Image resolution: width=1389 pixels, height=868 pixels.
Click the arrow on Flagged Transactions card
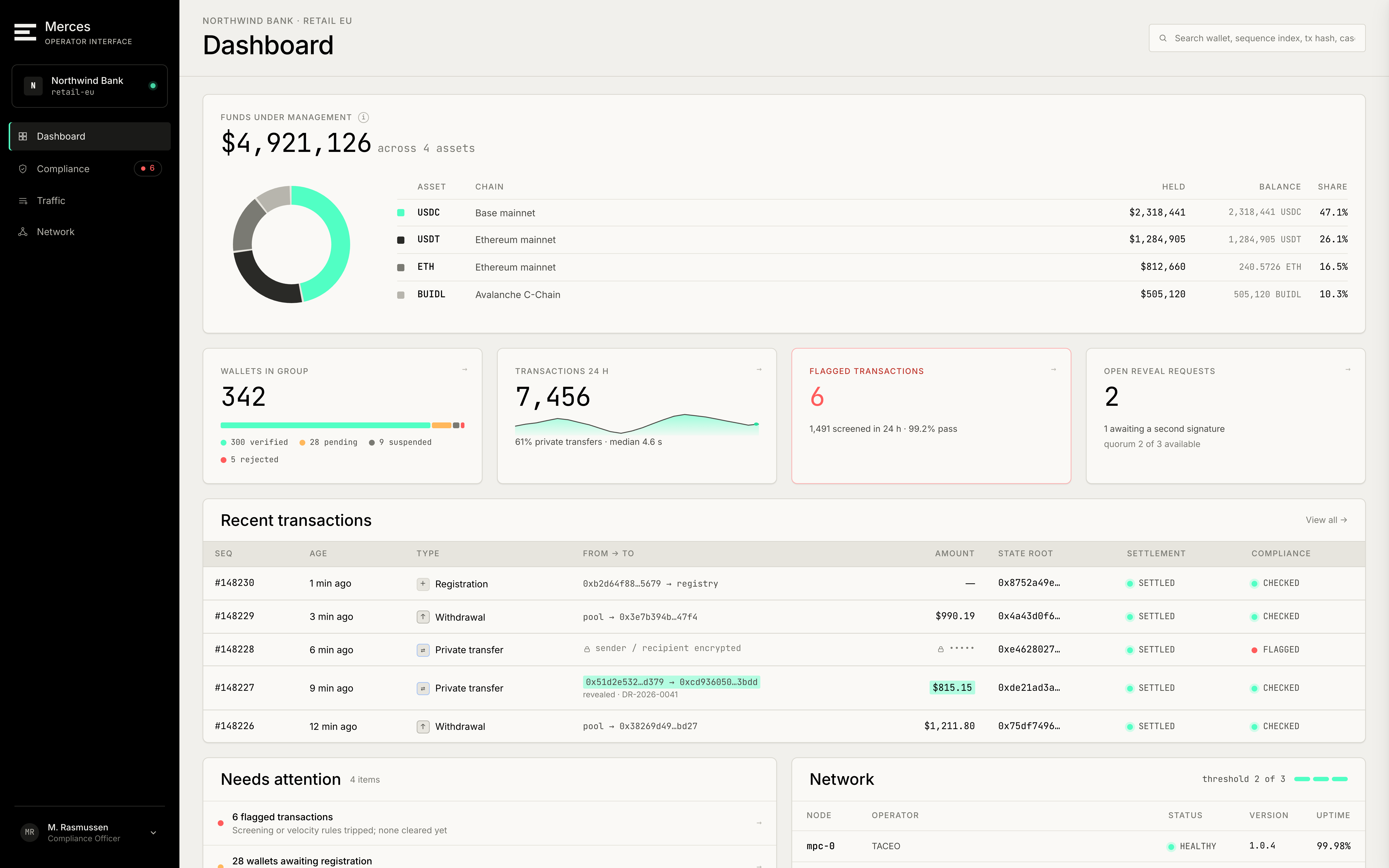(1054, 370)
